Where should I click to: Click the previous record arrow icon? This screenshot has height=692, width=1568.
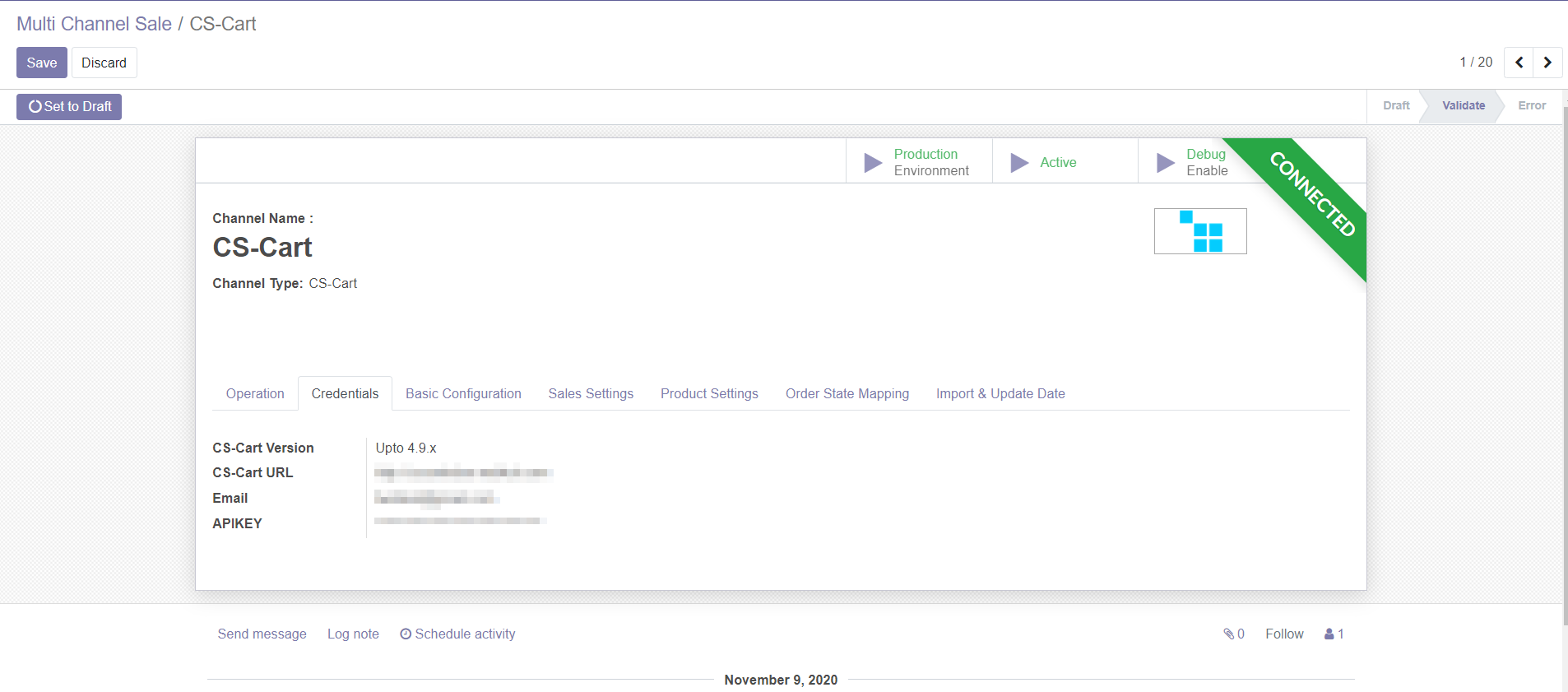pyautogui.click(x=1519, y=63)
